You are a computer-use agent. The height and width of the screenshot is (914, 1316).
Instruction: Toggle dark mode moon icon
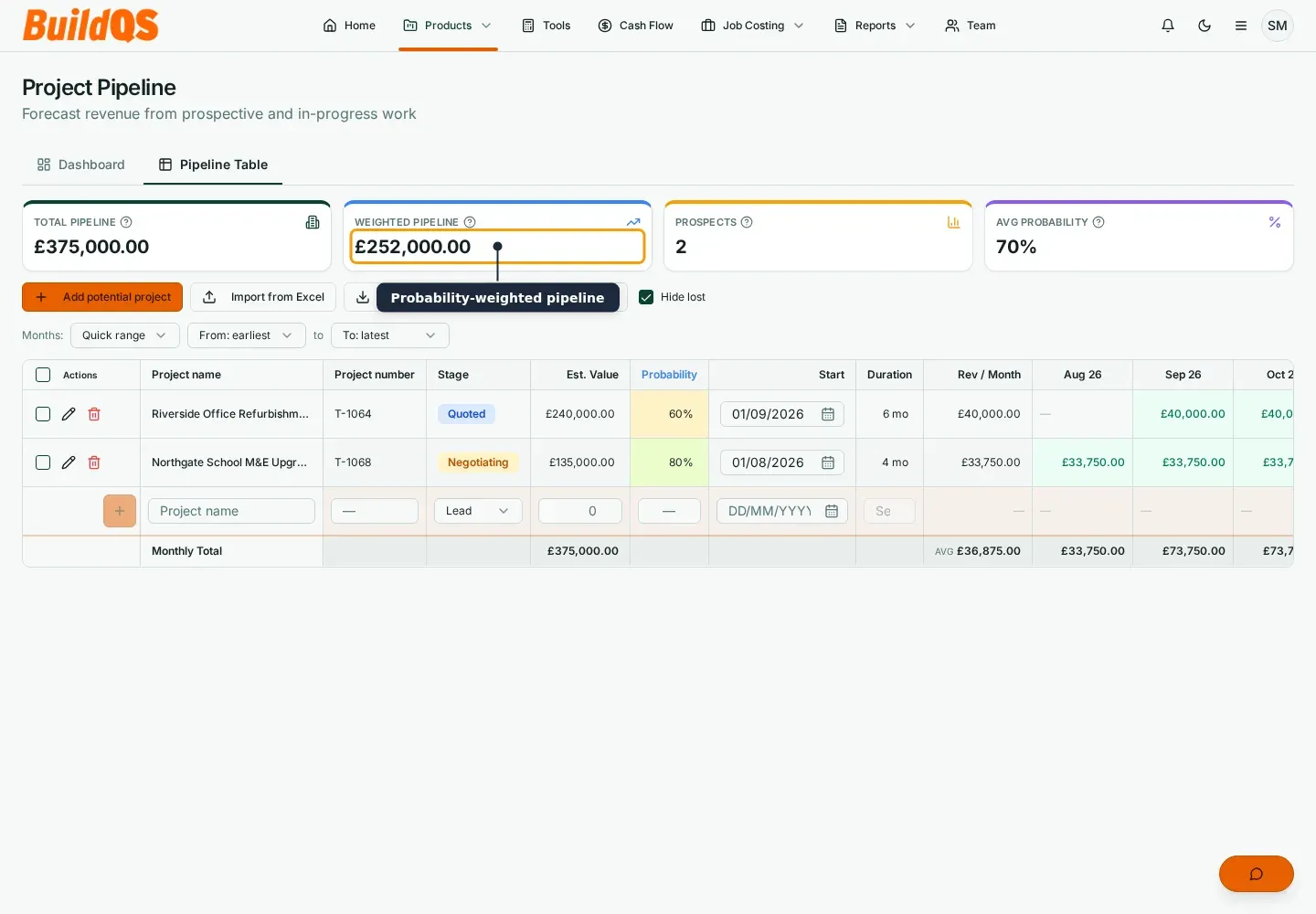tap(1205, 26)
